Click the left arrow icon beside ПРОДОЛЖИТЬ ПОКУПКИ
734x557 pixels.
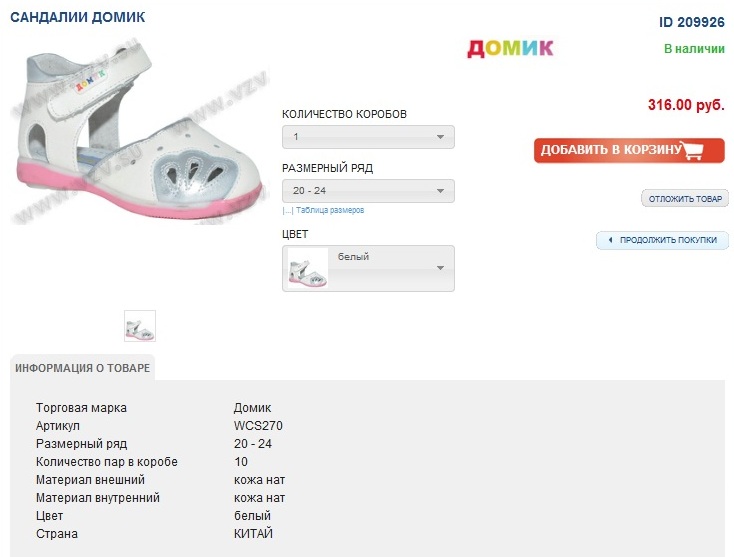pos(608,240)
